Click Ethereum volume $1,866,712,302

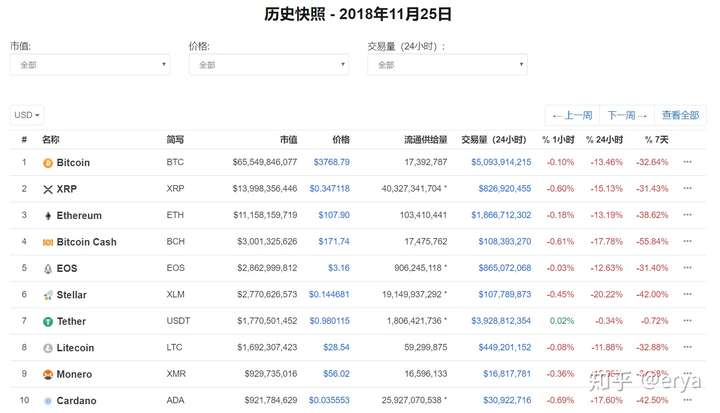(501, 215)
